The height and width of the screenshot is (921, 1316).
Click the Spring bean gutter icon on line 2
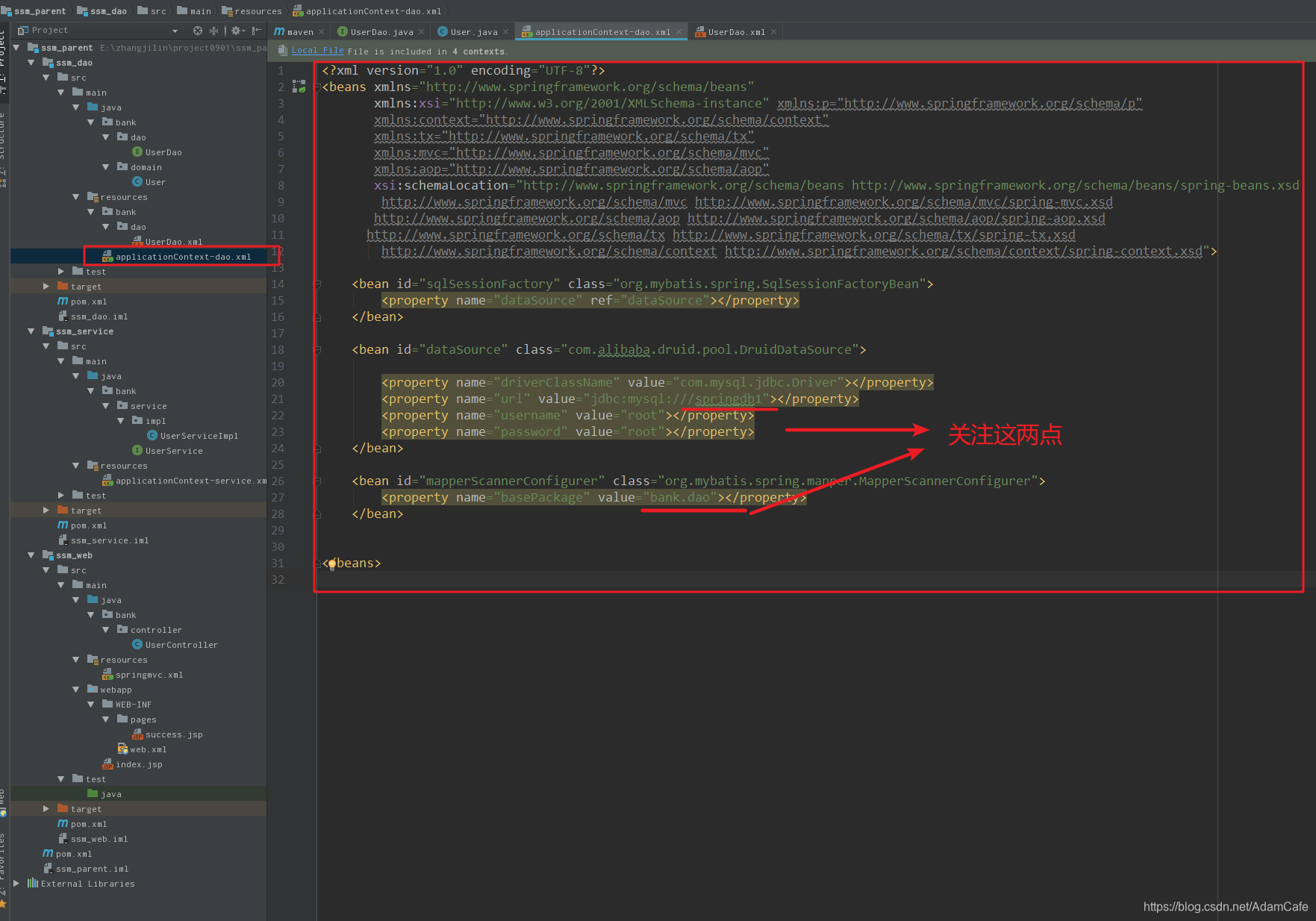point(299,87)
